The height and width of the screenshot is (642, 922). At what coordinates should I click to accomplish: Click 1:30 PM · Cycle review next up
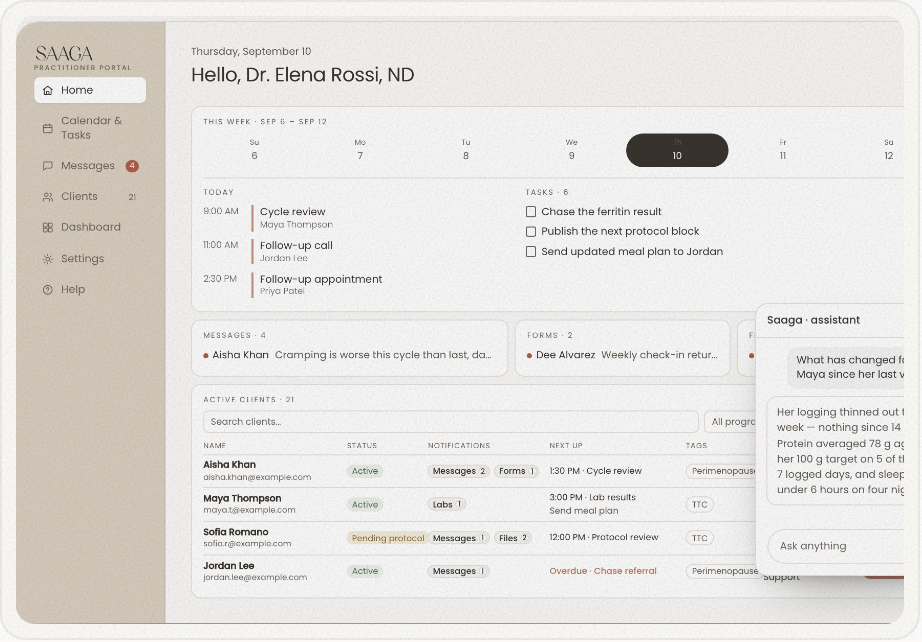click(595, 471)
